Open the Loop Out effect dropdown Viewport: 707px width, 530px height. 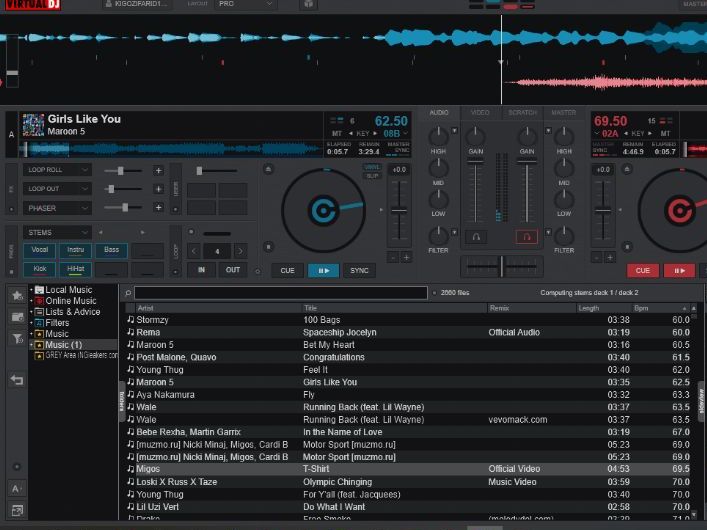point(57,189)
